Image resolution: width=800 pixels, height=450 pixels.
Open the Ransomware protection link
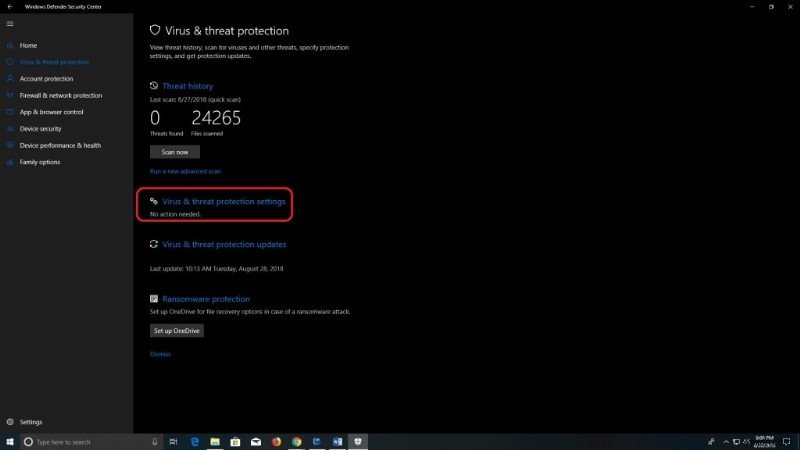206,299
